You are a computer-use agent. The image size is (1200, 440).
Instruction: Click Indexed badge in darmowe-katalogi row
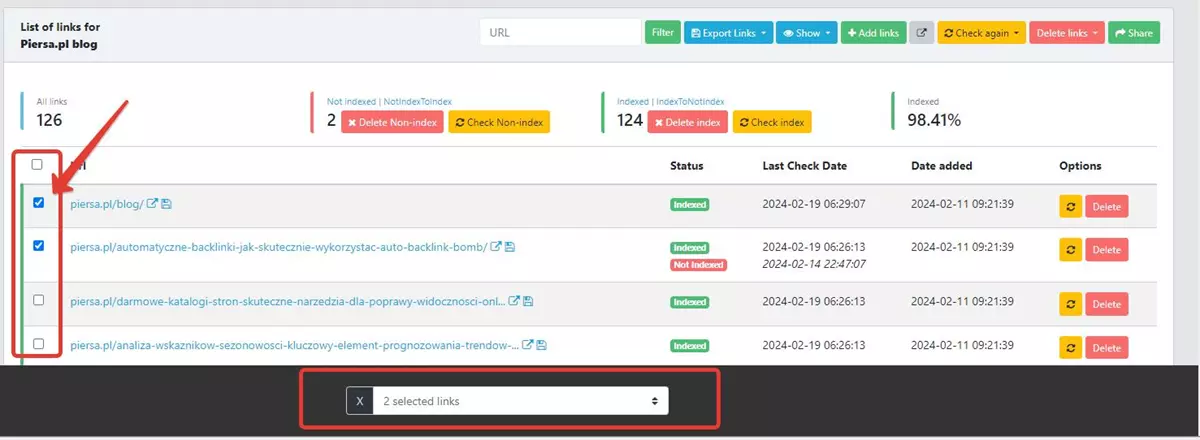tap(690, 302)
